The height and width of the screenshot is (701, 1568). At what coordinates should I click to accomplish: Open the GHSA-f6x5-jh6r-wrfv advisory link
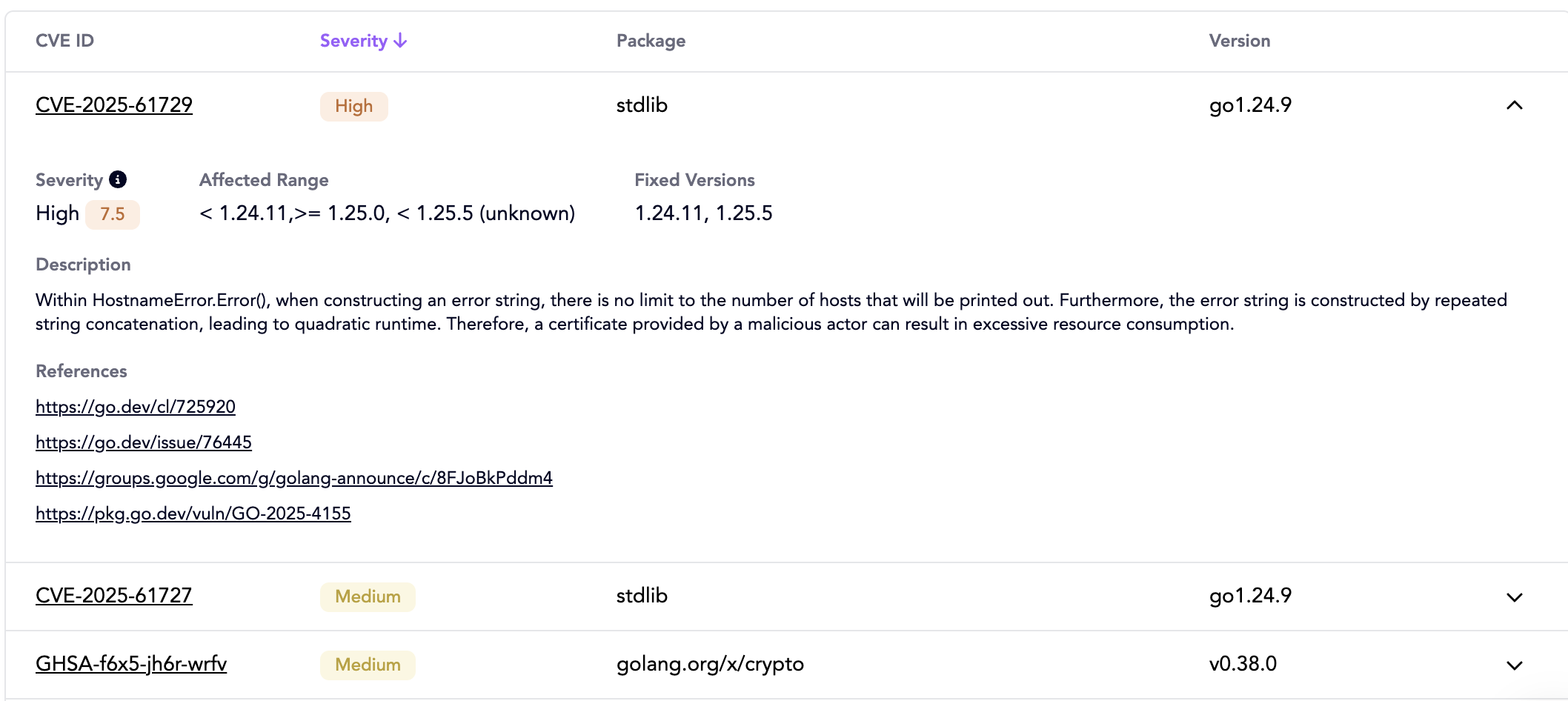coord(131,664)
